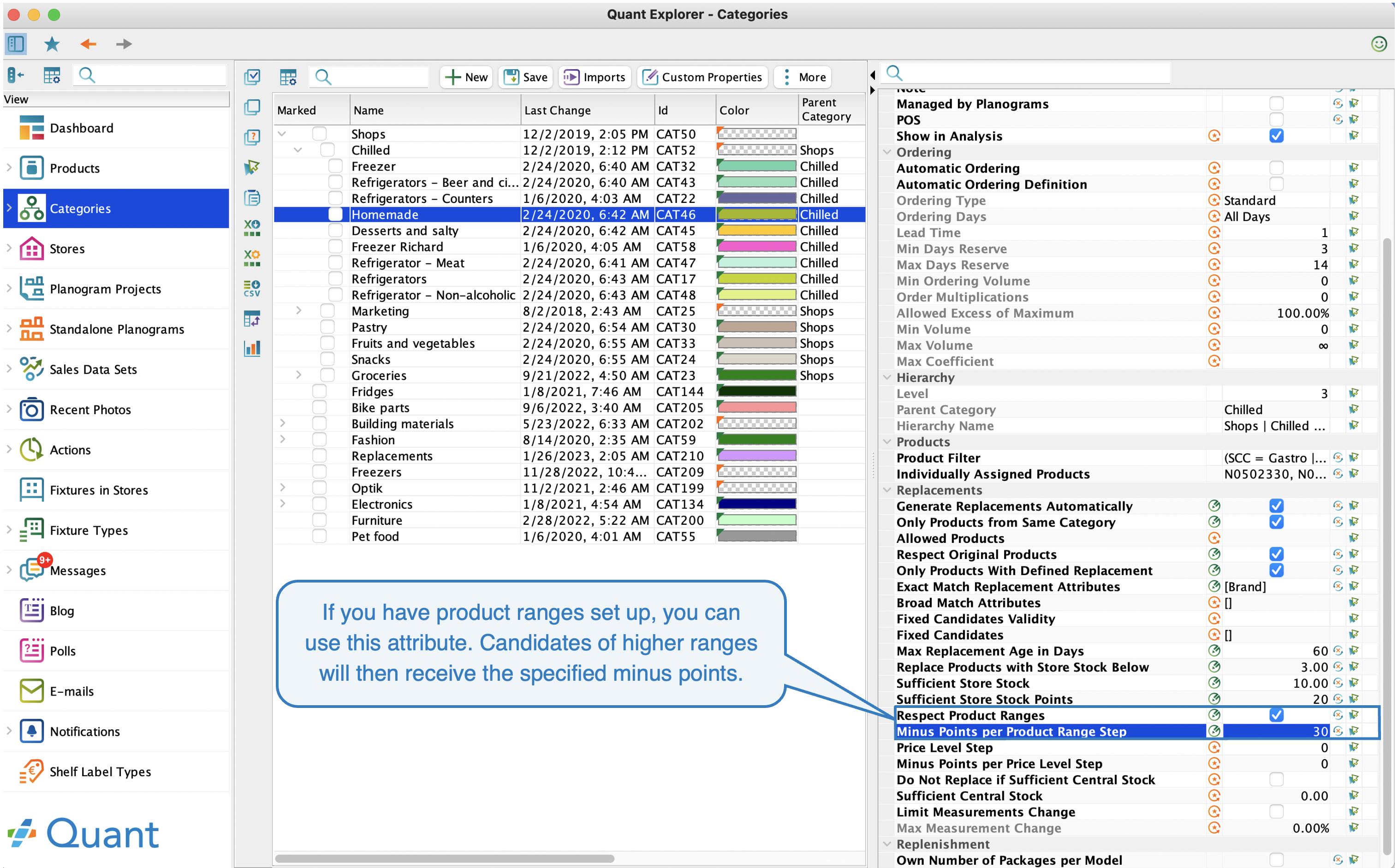Viewport: 1398px width, 868px height.
Task: Enable Managed by Planograms checkbox
Action: click(1276, 103)
